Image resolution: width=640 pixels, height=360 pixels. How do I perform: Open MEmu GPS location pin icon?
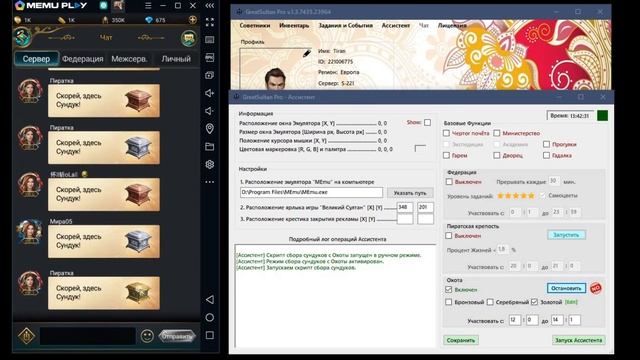[x=210, y=129]
